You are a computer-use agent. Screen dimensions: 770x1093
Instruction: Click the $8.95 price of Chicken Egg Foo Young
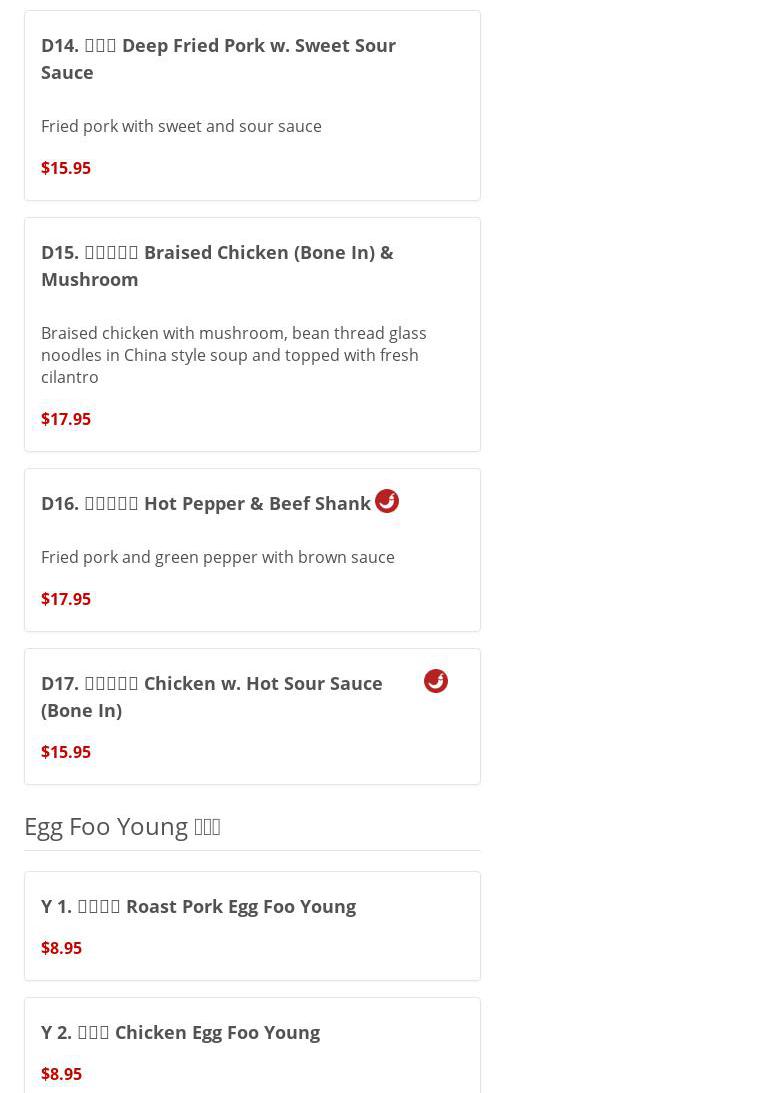(61, 1074)
